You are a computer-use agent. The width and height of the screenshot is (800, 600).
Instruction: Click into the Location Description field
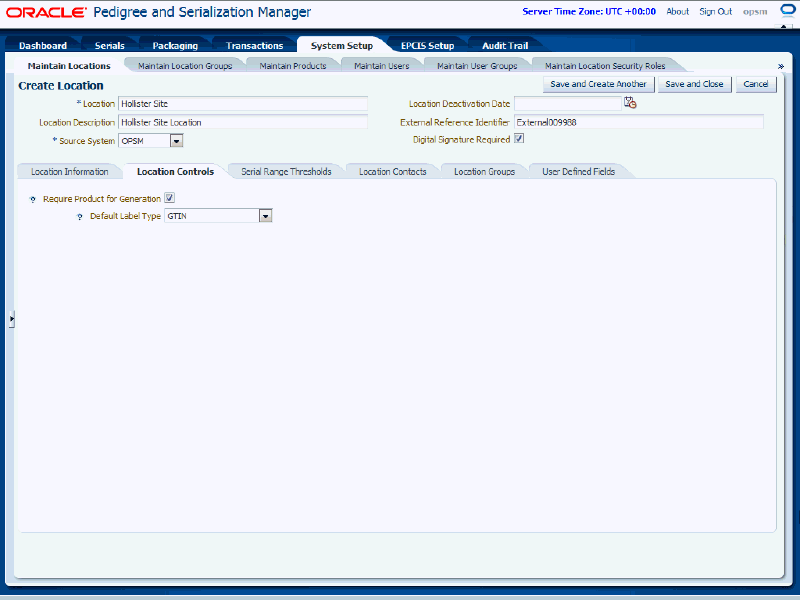pos(243,122)
